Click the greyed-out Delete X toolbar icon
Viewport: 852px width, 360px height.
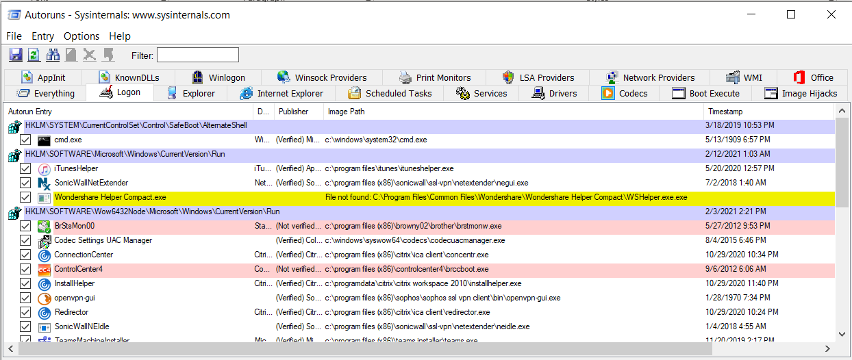click(x=89, y=55)
